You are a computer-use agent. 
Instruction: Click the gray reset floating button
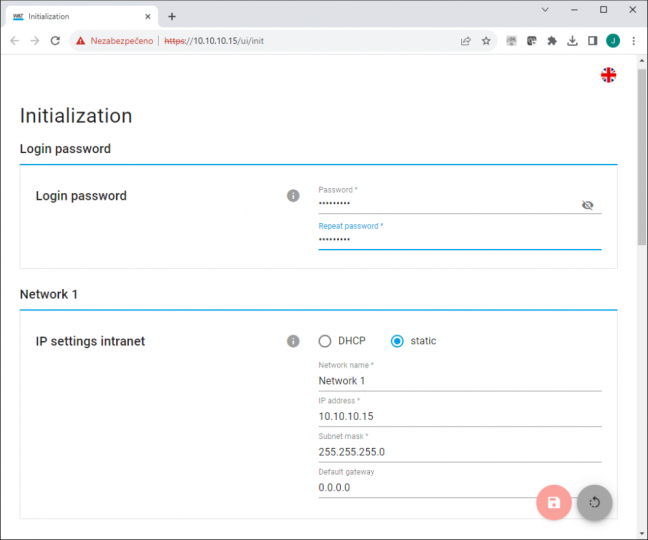coord(594,502)
